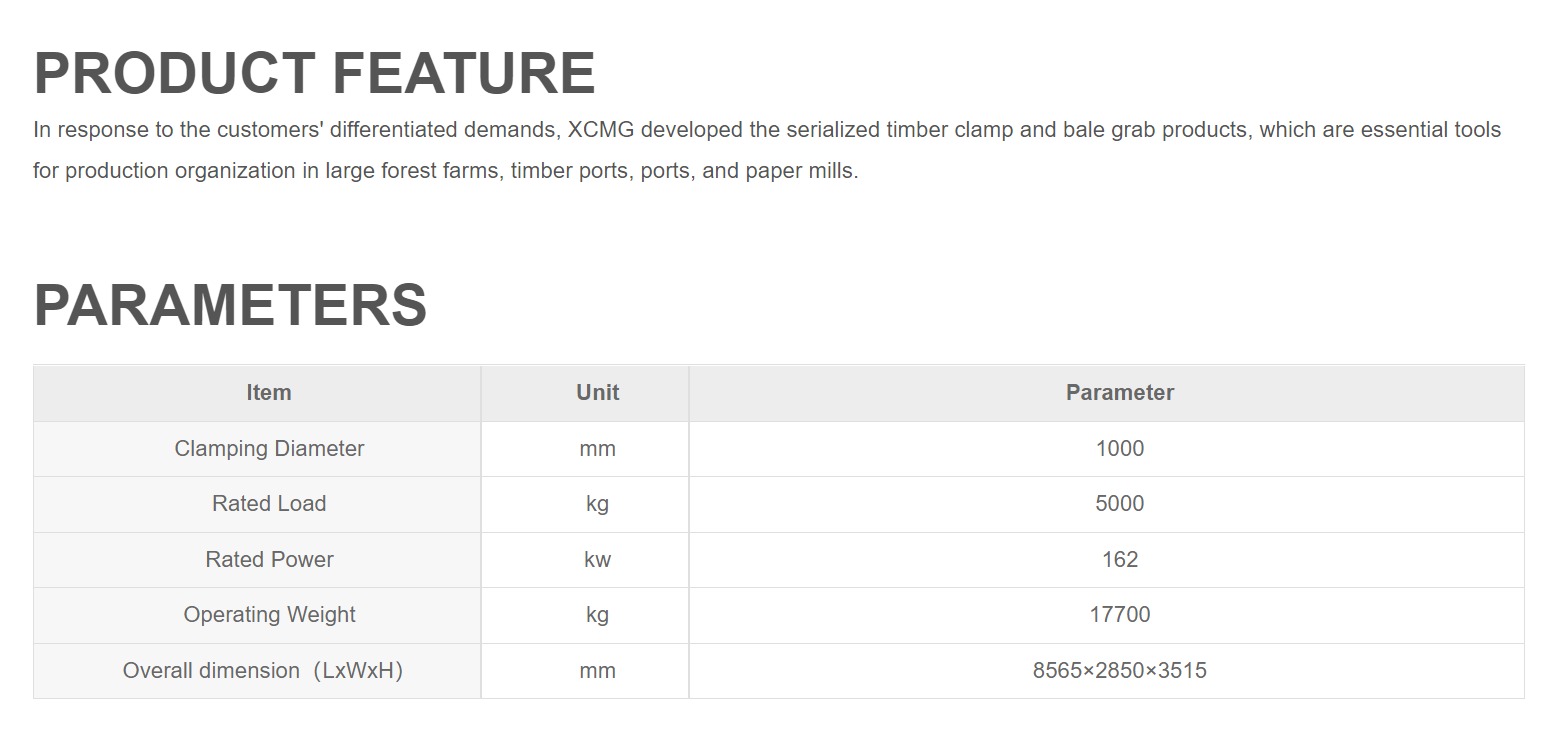Image resolution: width=1562 pixels, height=751 pixels.
Task: Click the 5000 parameter value
Action: tap(1119, 504)
